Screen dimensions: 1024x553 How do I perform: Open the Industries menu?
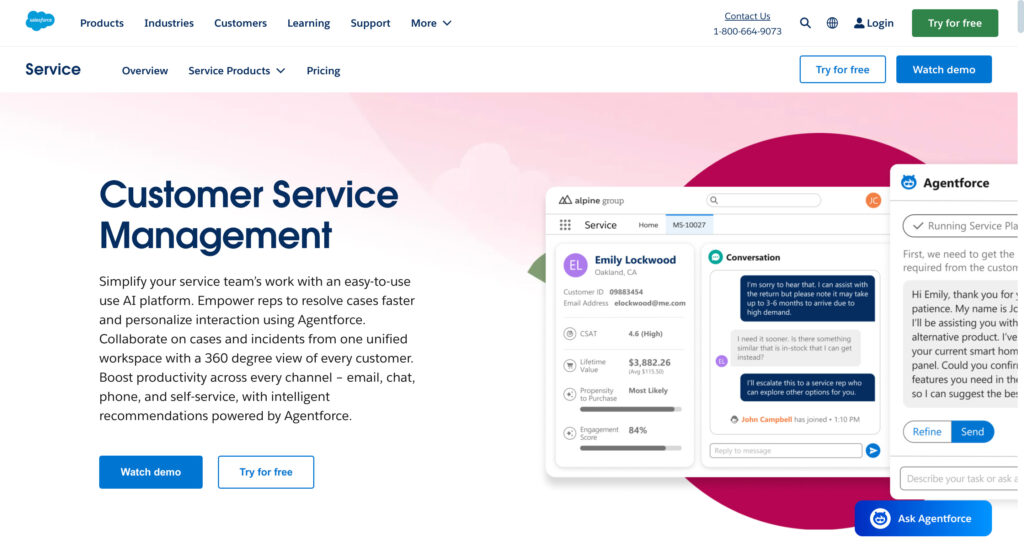point(169,23)
